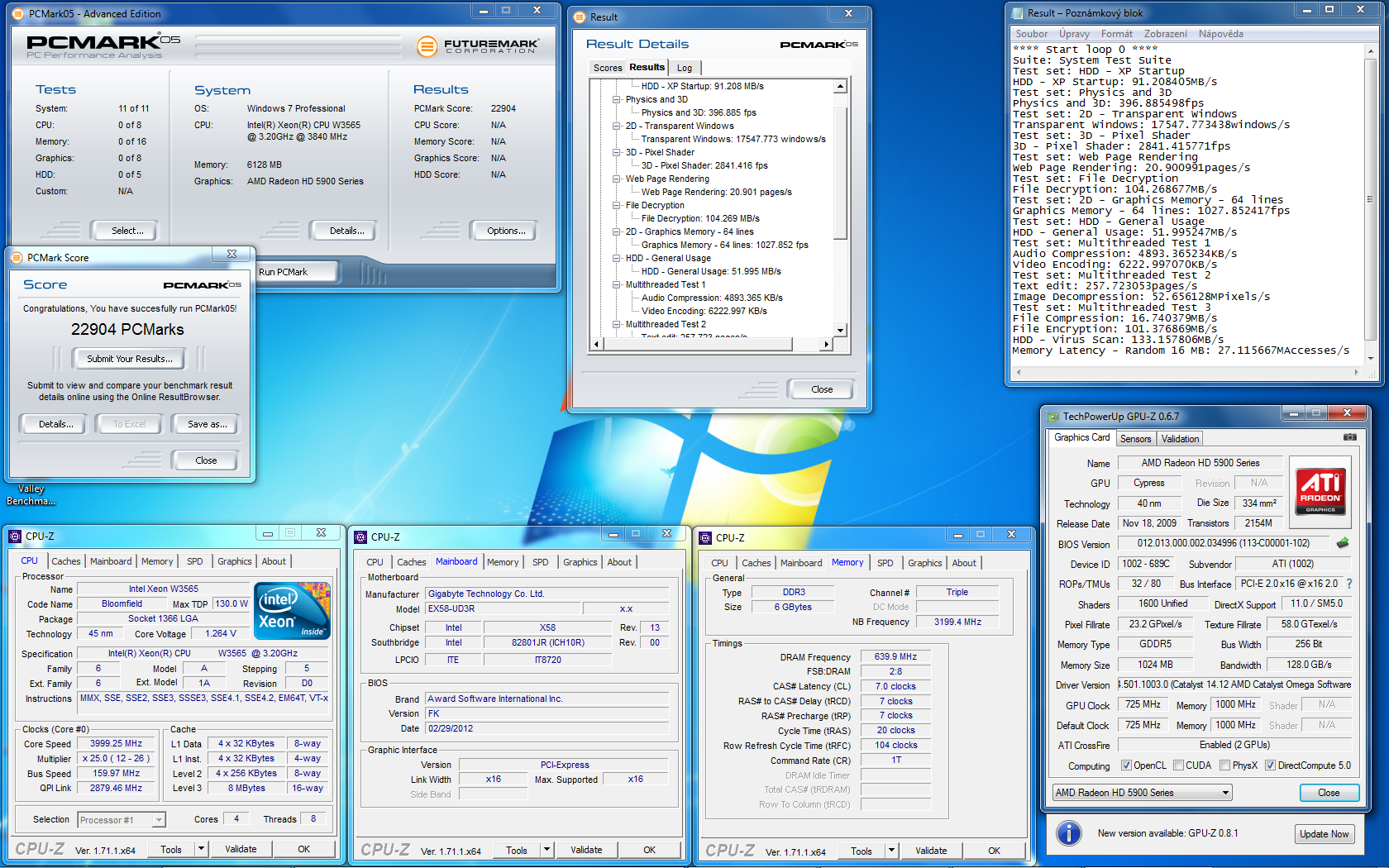The height and width of the screenshot is (868, 1389).
Task: Collapse the 3D - Pixel Shader node
Action: (x=616, y=152)
